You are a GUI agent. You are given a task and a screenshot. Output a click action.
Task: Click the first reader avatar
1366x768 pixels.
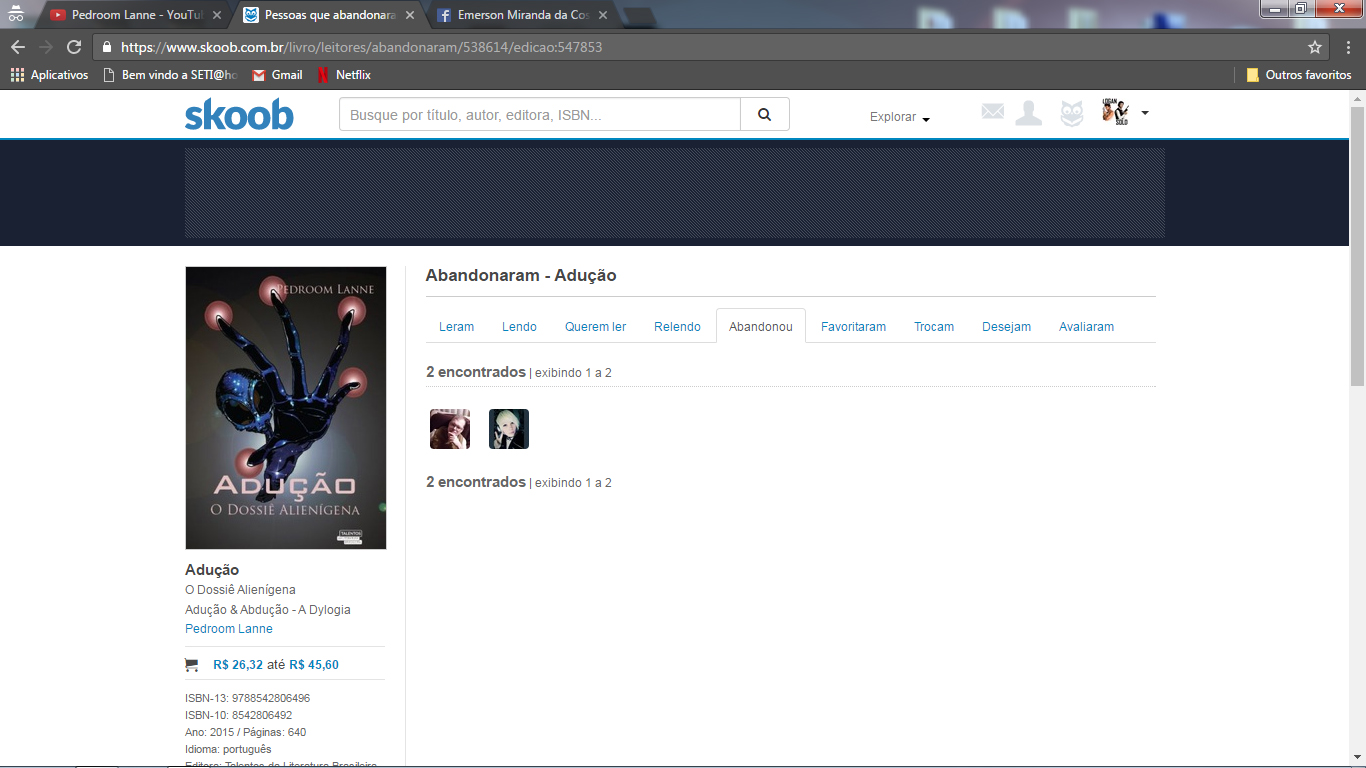(450, 429)
